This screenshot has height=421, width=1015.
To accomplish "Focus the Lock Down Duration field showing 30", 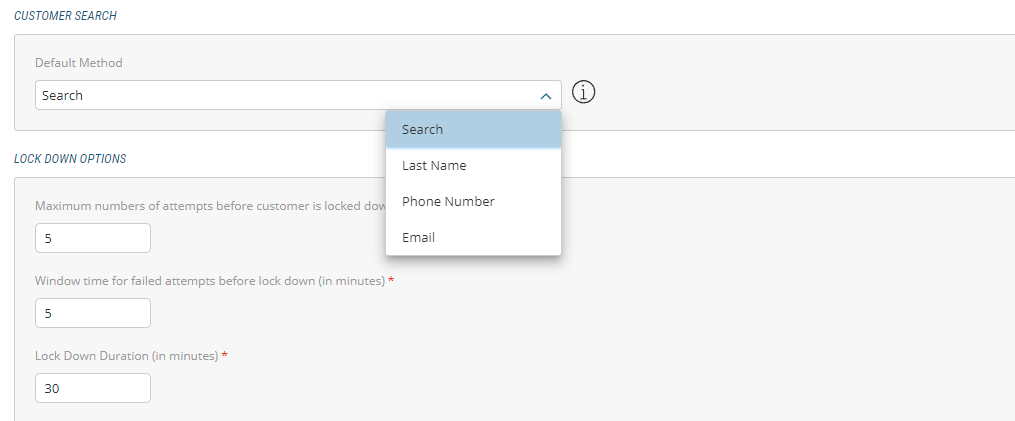I will pyautogui.click(x=92, y=388).
